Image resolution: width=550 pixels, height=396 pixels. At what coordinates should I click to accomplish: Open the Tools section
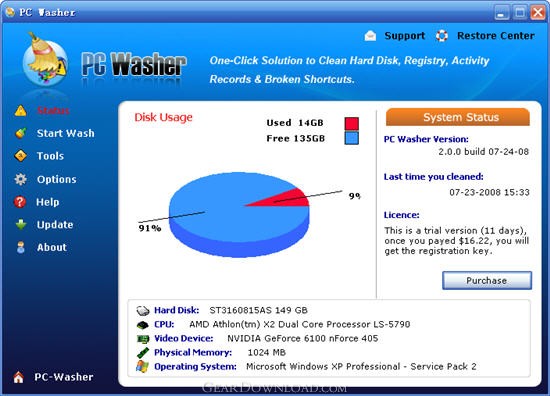click(51, 156)
